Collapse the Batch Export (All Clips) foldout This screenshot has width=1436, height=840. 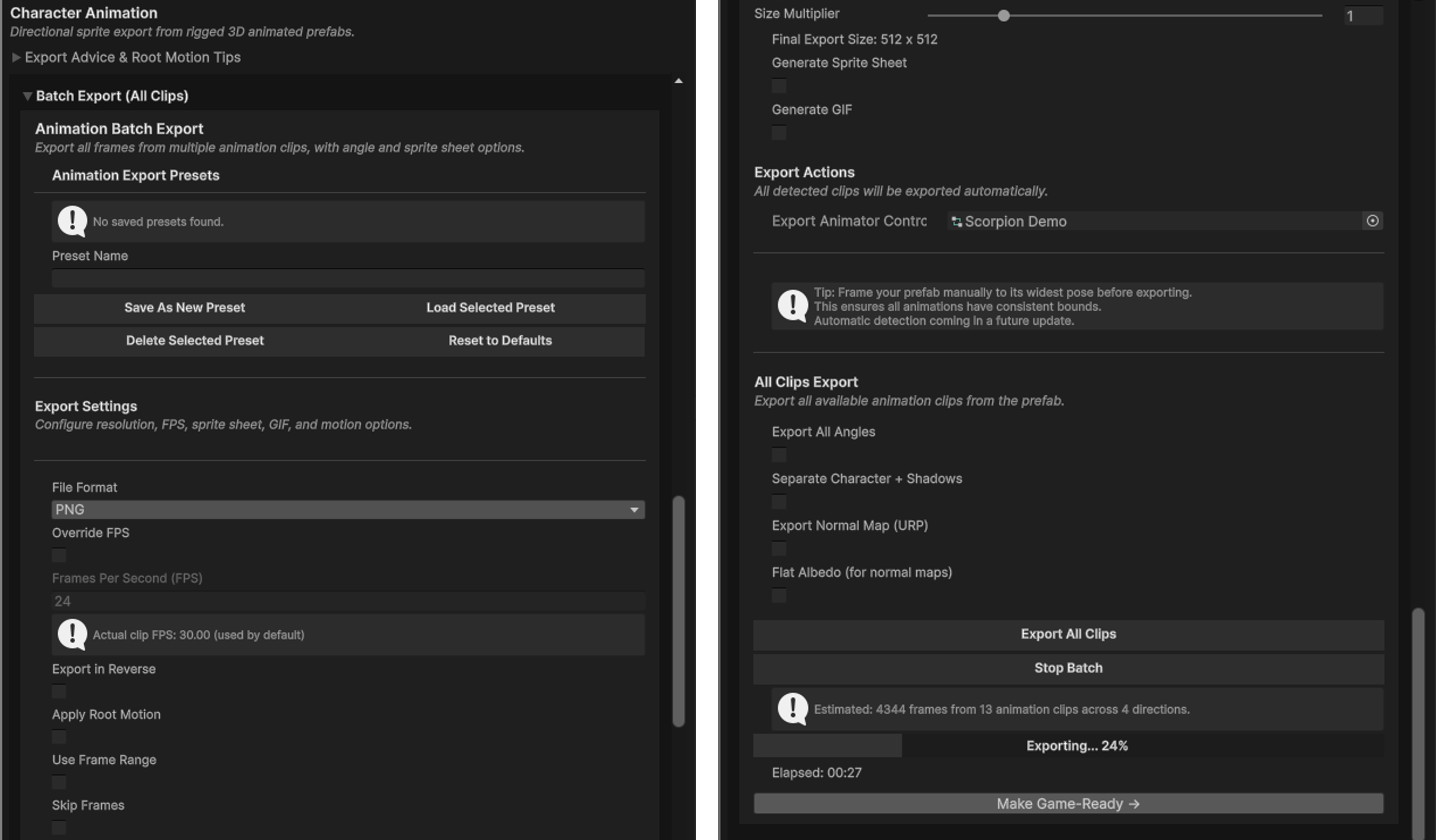click(x=27, y=96)
